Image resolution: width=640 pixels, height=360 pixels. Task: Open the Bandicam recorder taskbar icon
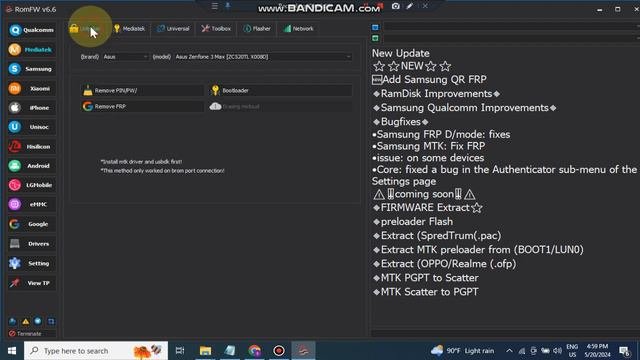[x=279, y=351]
